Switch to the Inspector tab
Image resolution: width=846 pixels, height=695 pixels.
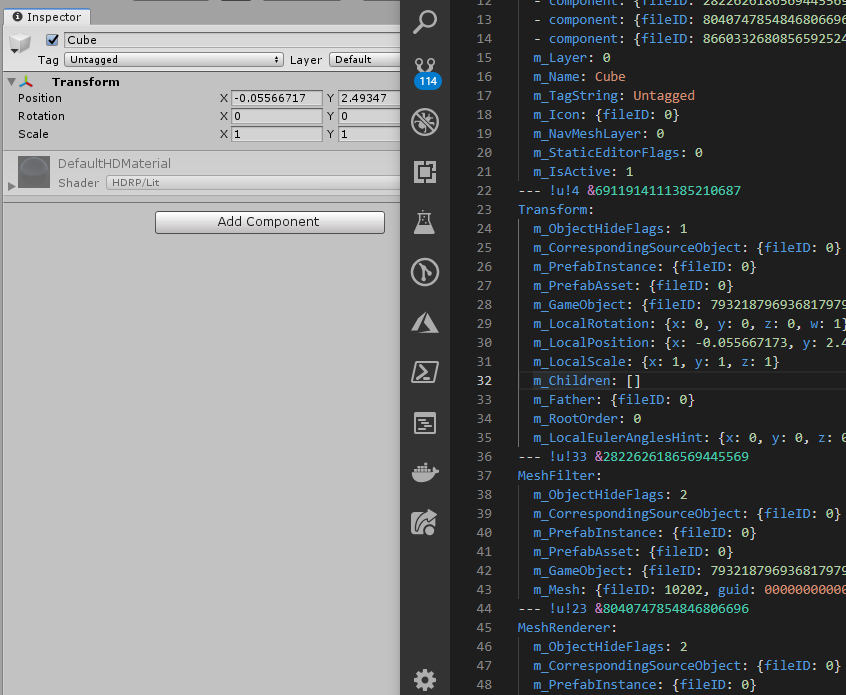[x=47, y=17]
